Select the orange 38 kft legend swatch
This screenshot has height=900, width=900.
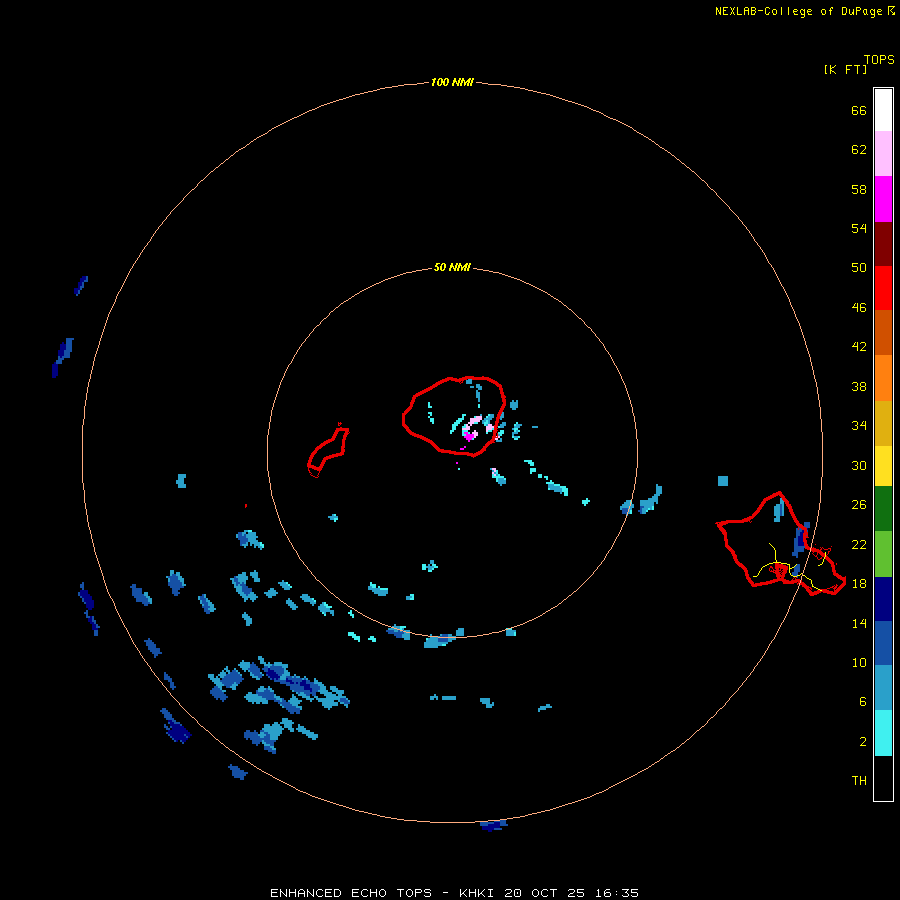pos(883,378)
